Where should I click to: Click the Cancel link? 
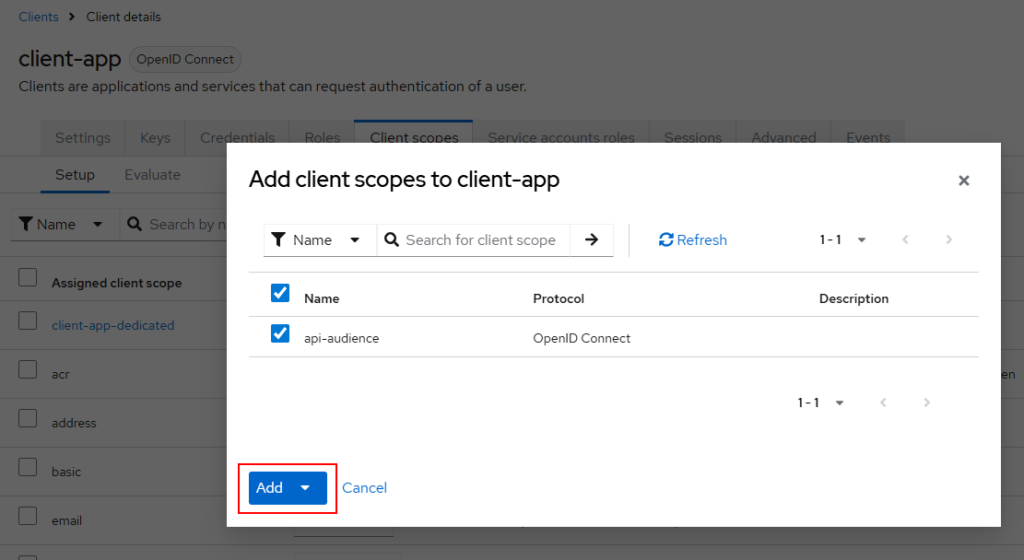(x=364, y=488)
